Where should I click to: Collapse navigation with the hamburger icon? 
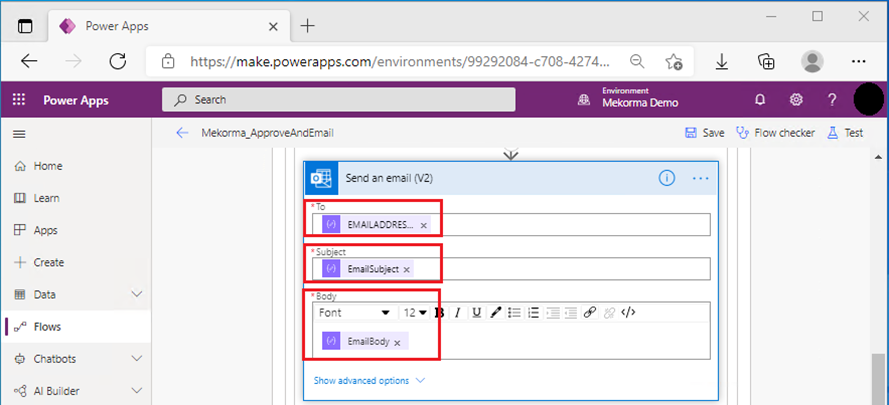point(19,134)
